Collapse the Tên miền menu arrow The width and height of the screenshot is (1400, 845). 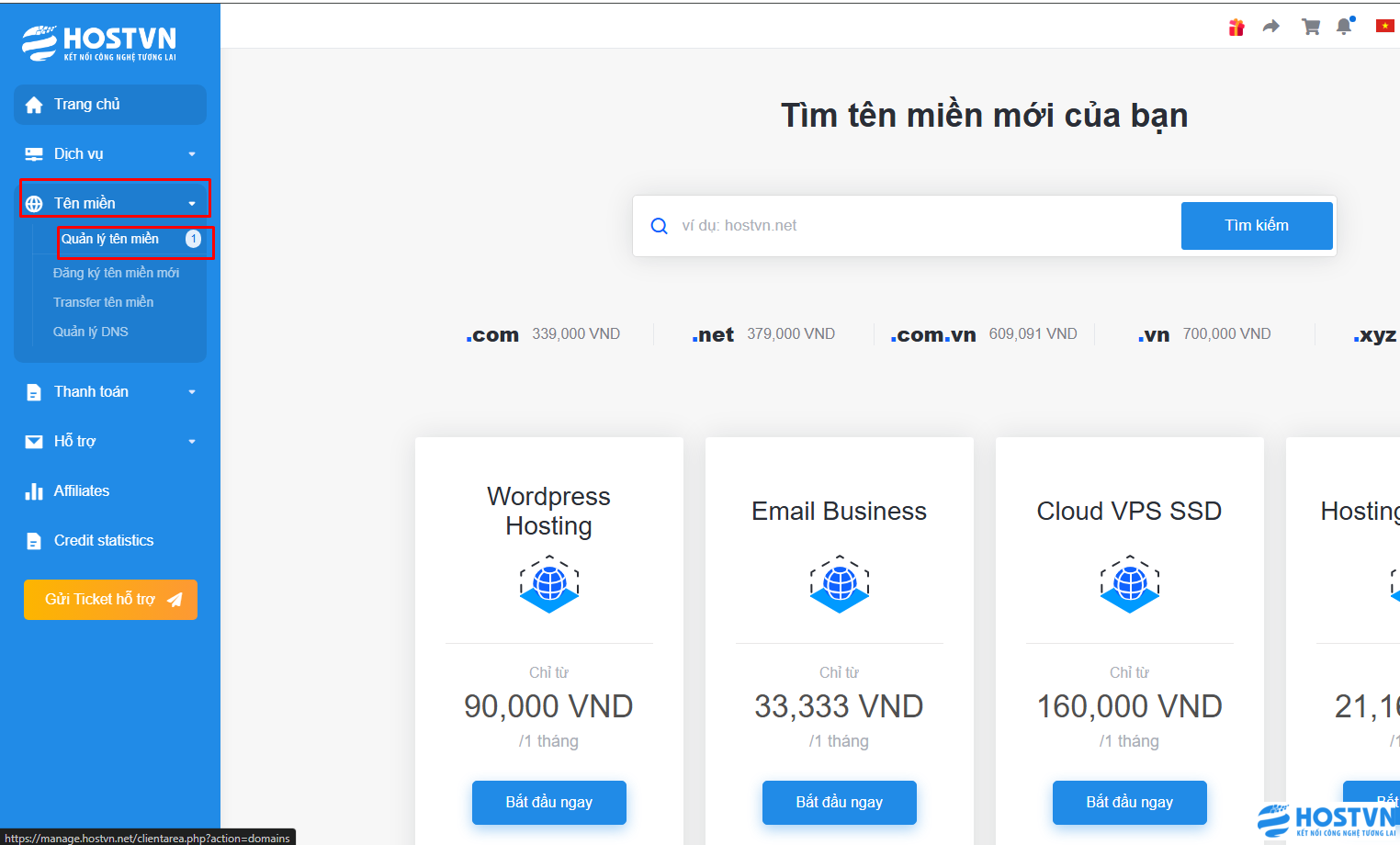coord(192,204)
